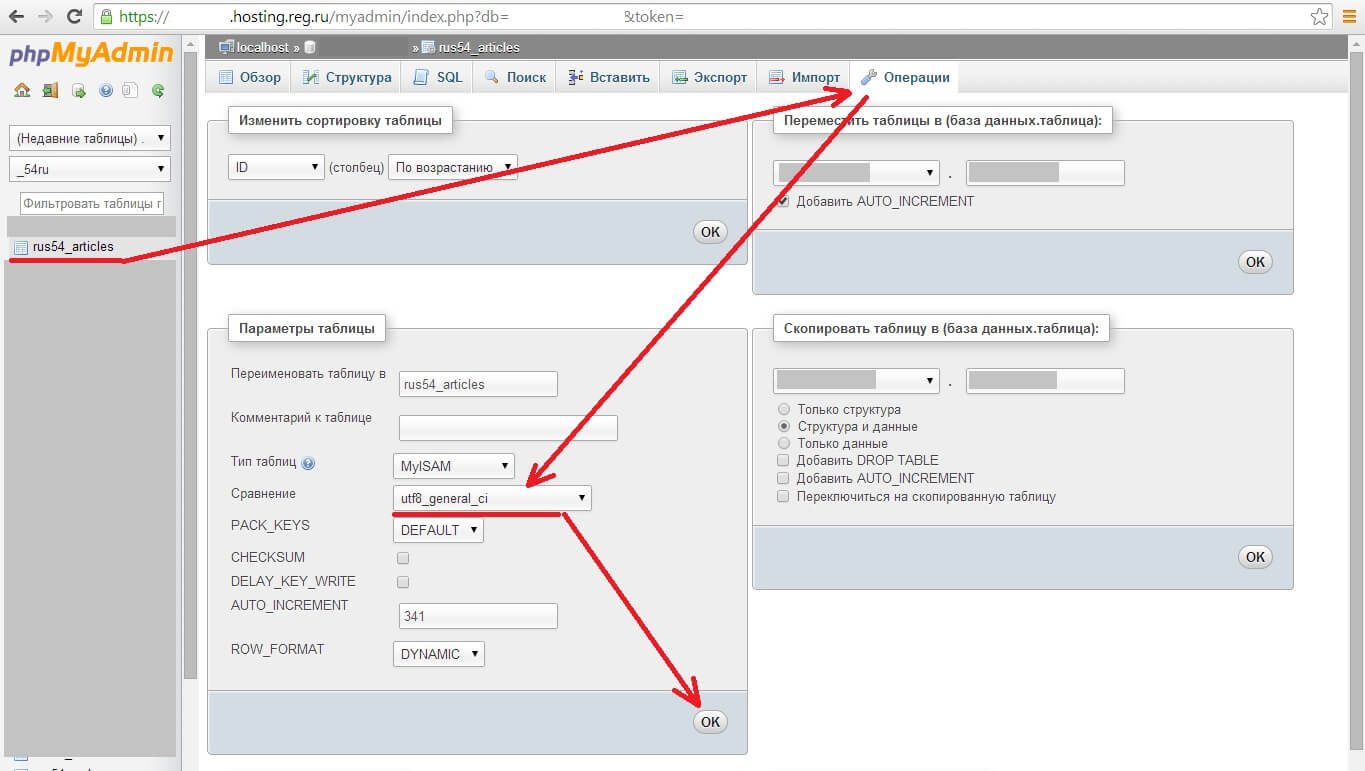Select the Операции tab
Viewport: 1365px width, 771px height.
point(905,77)
